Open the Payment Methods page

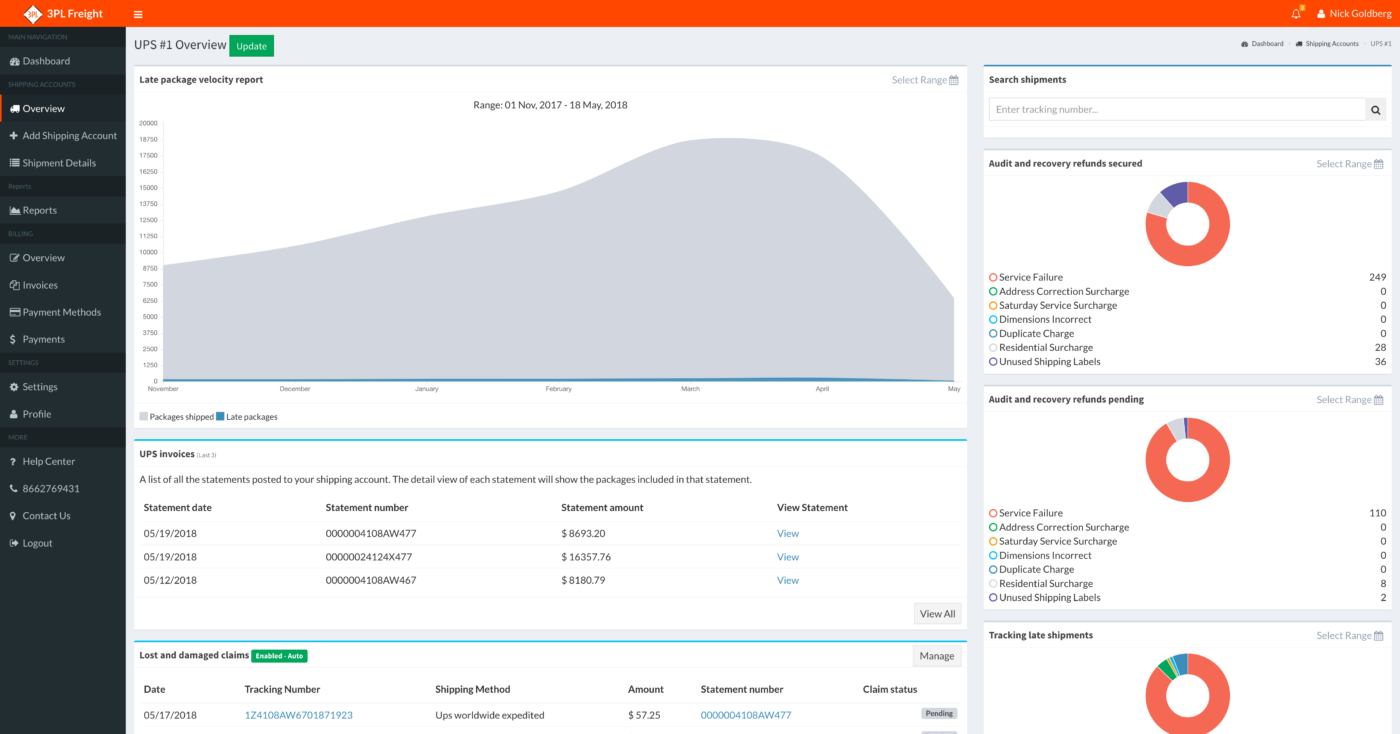click(x=63, y=312)
